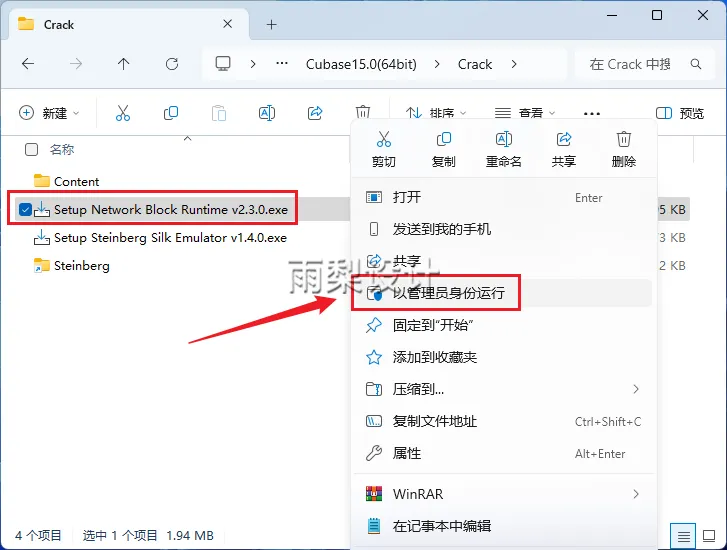The image size is (727, 550).
Task: Click the Delete trash icon in the toolbar
Action: pyautogui.click(x=363, y=112)
